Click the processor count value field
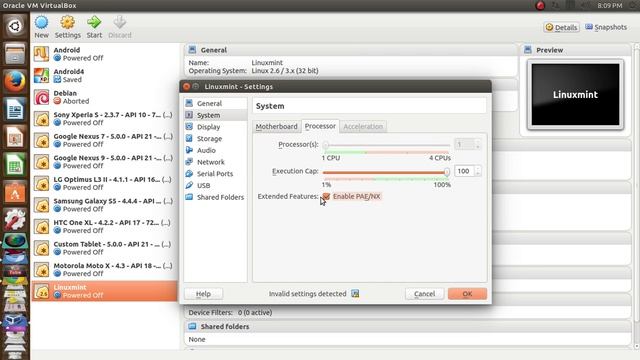 coord(464,144)
